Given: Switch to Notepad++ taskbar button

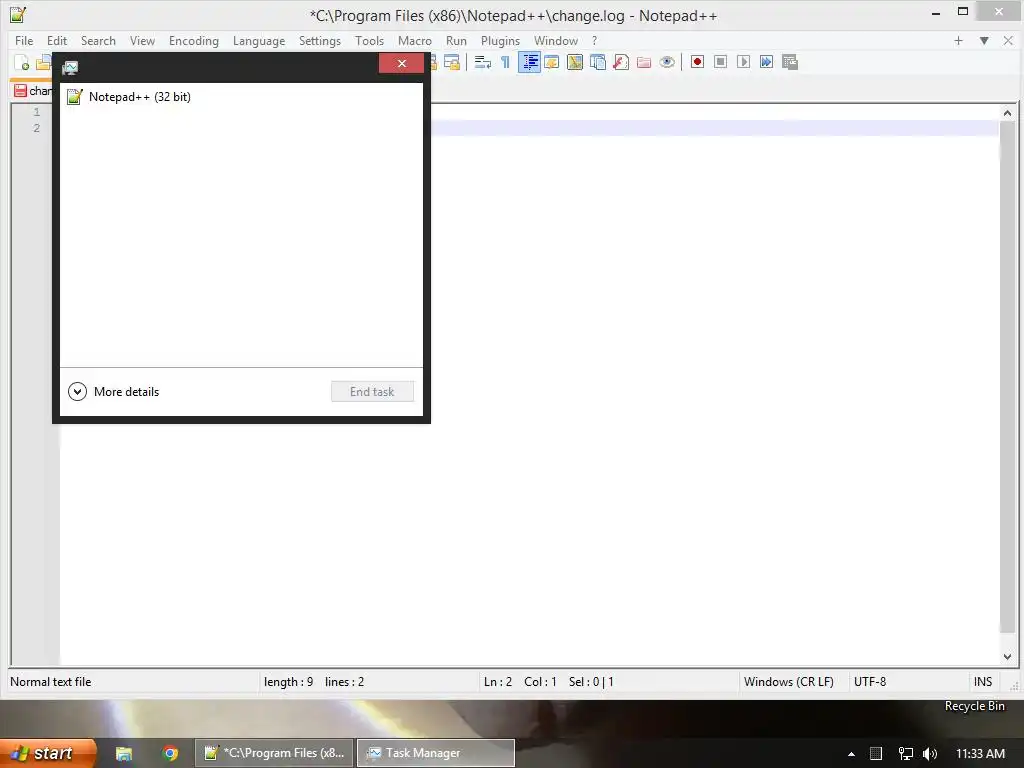Looking at the screenshot, I should click(x=274, y=753).
